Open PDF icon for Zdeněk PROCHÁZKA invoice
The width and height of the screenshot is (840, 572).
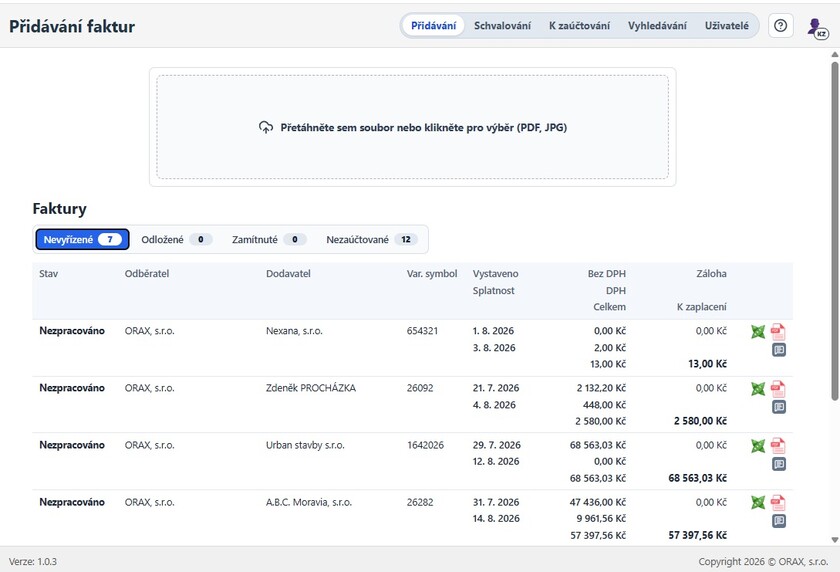coord(778,389)
